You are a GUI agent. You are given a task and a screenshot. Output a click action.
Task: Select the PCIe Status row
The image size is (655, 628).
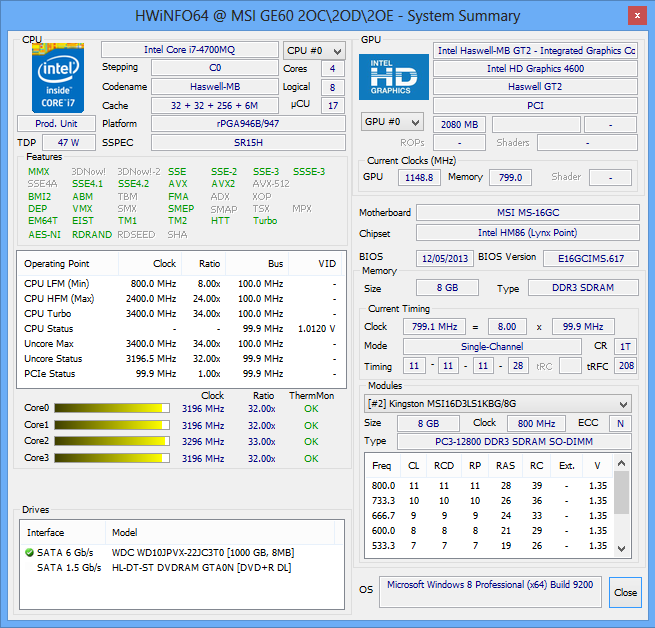(x=180, y=374)
